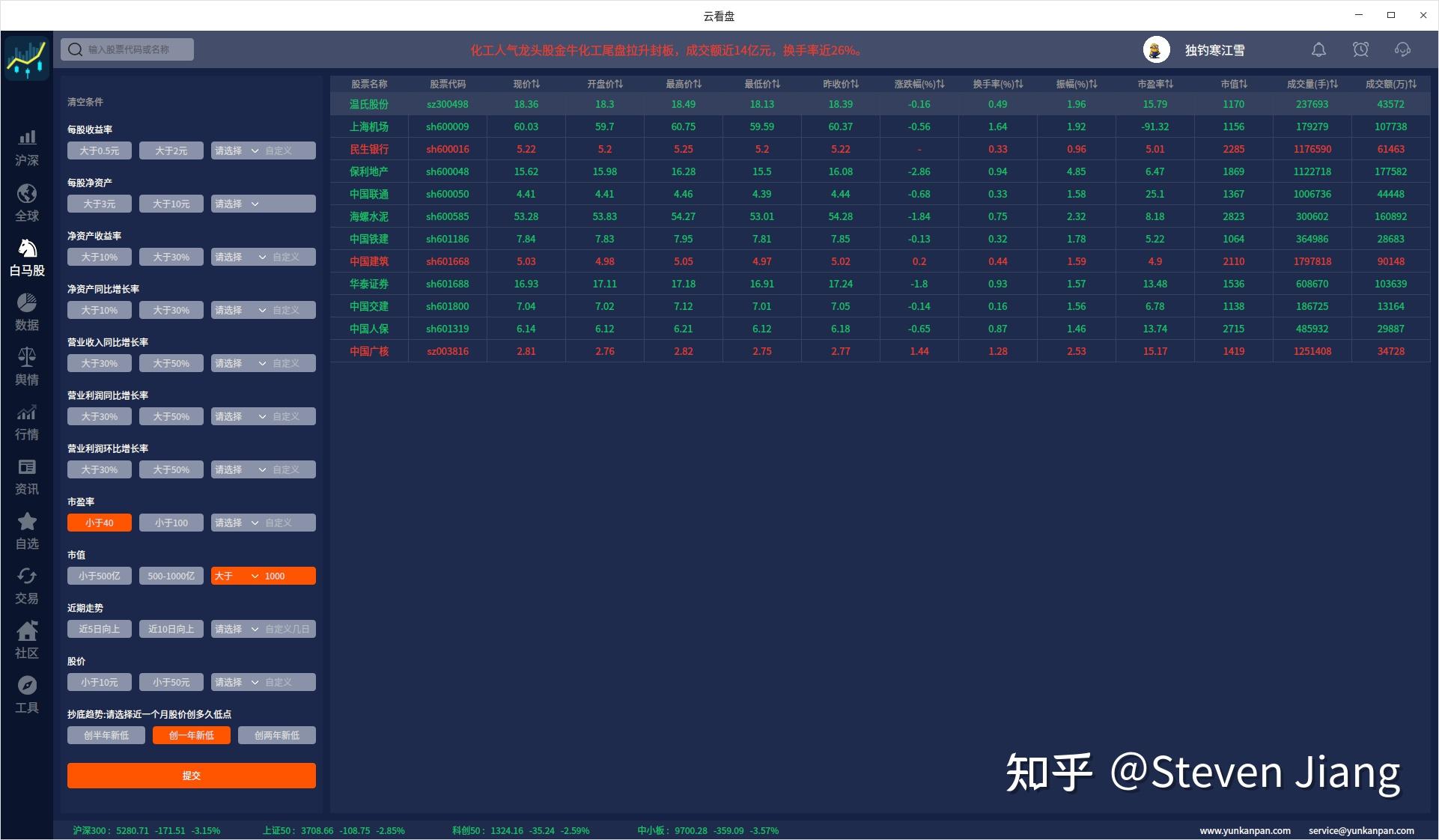
Task: Open 市值 大于 comparison dropdown
Action: pos(237,576)
